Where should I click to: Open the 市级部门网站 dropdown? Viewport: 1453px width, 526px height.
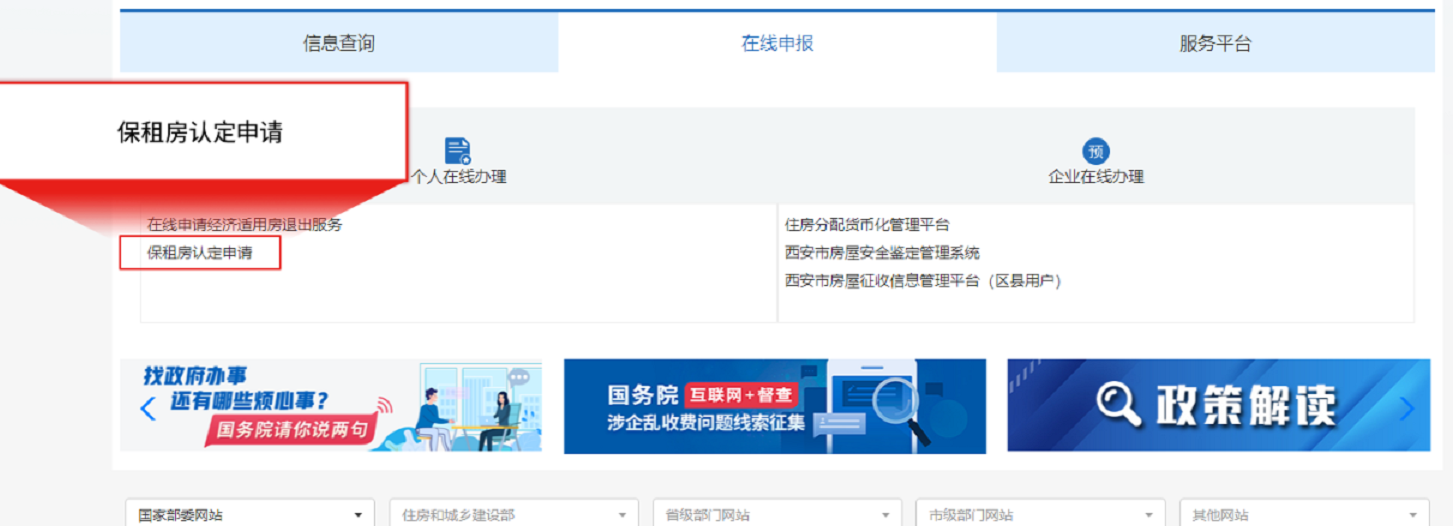[1040, 514]
